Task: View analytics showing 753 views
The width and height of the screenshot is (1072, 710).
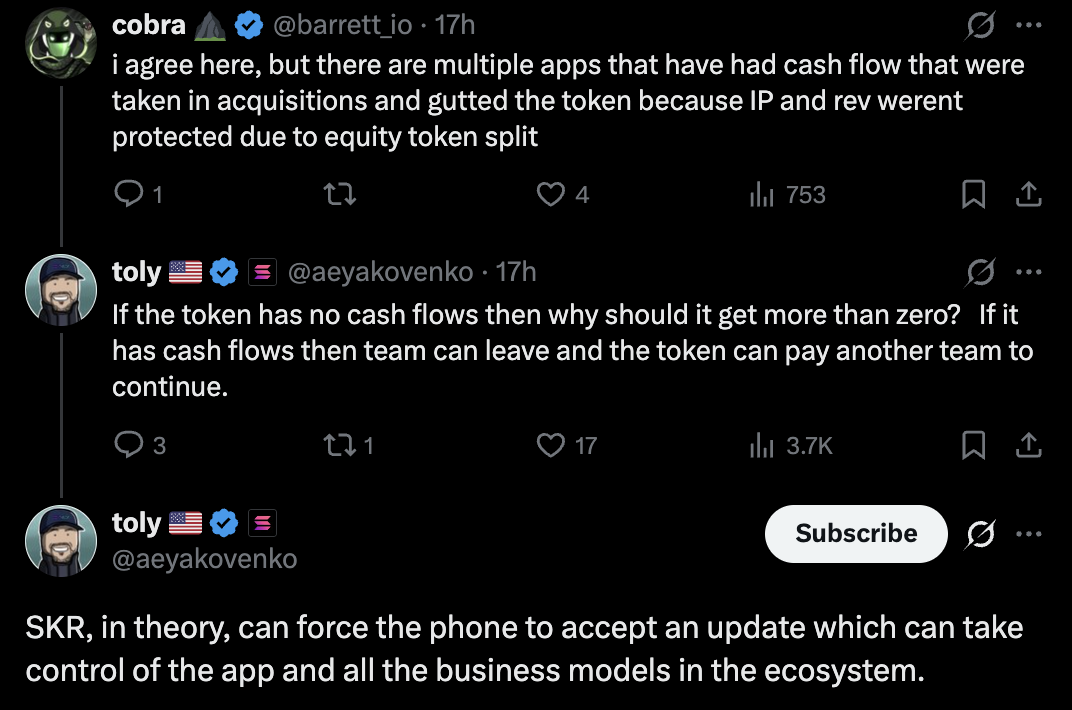Action: pyautogui.click(x=761, y=194)
